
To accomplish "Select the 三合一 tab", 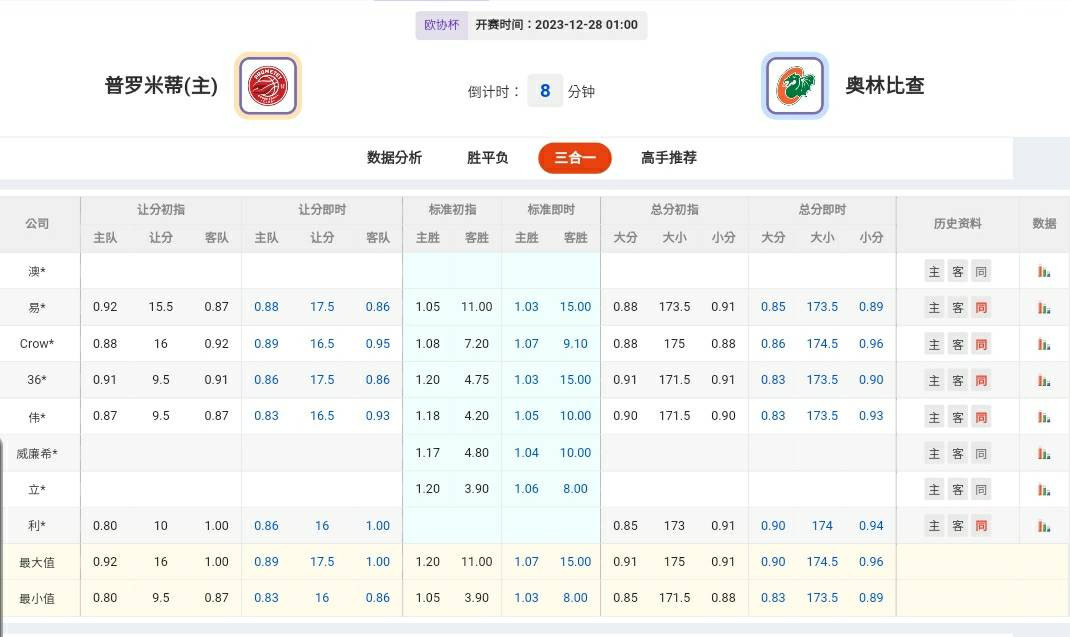I will [575, 158].
